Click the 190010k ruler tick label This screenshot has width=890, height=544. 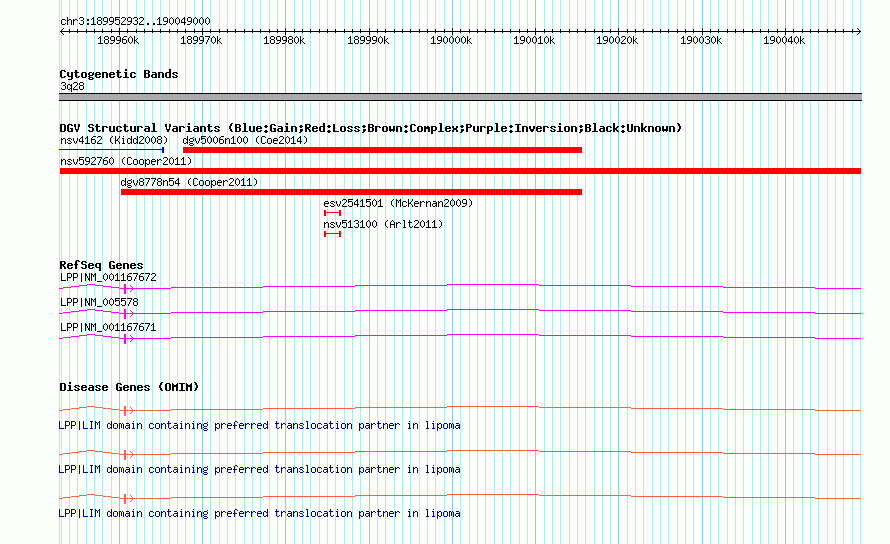click(x=534, y=40)
